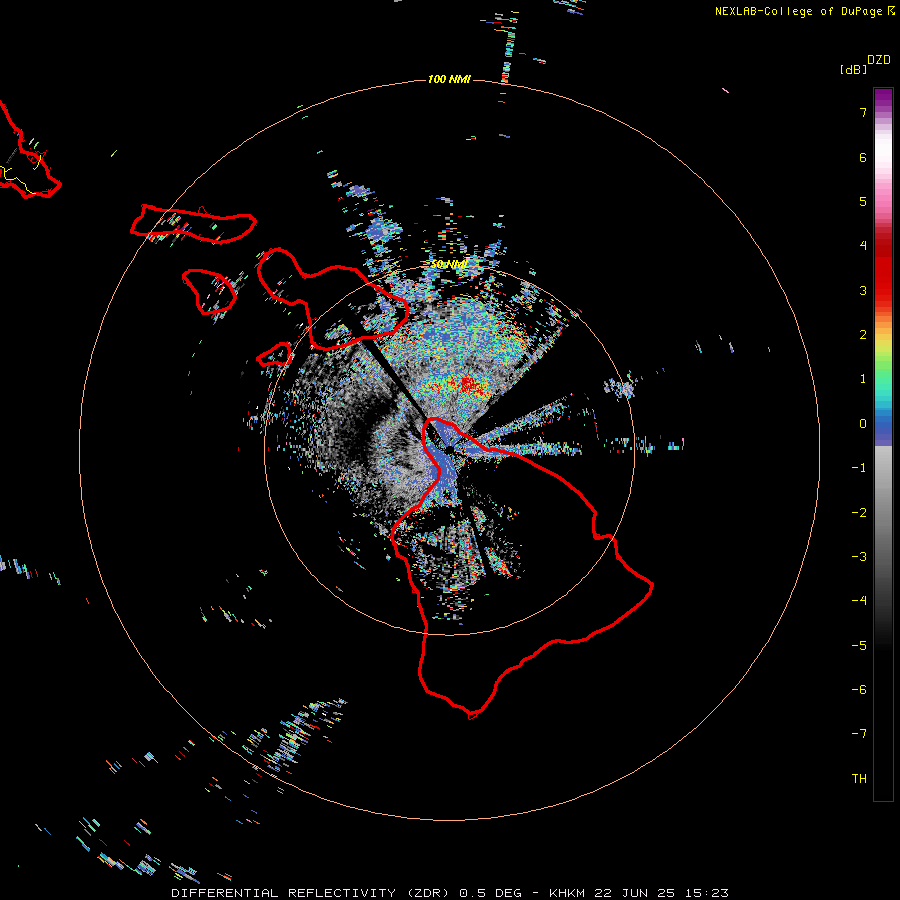Click the 3 value on the colorbar scale
The image size is (900, 900).
click(863, 290)
